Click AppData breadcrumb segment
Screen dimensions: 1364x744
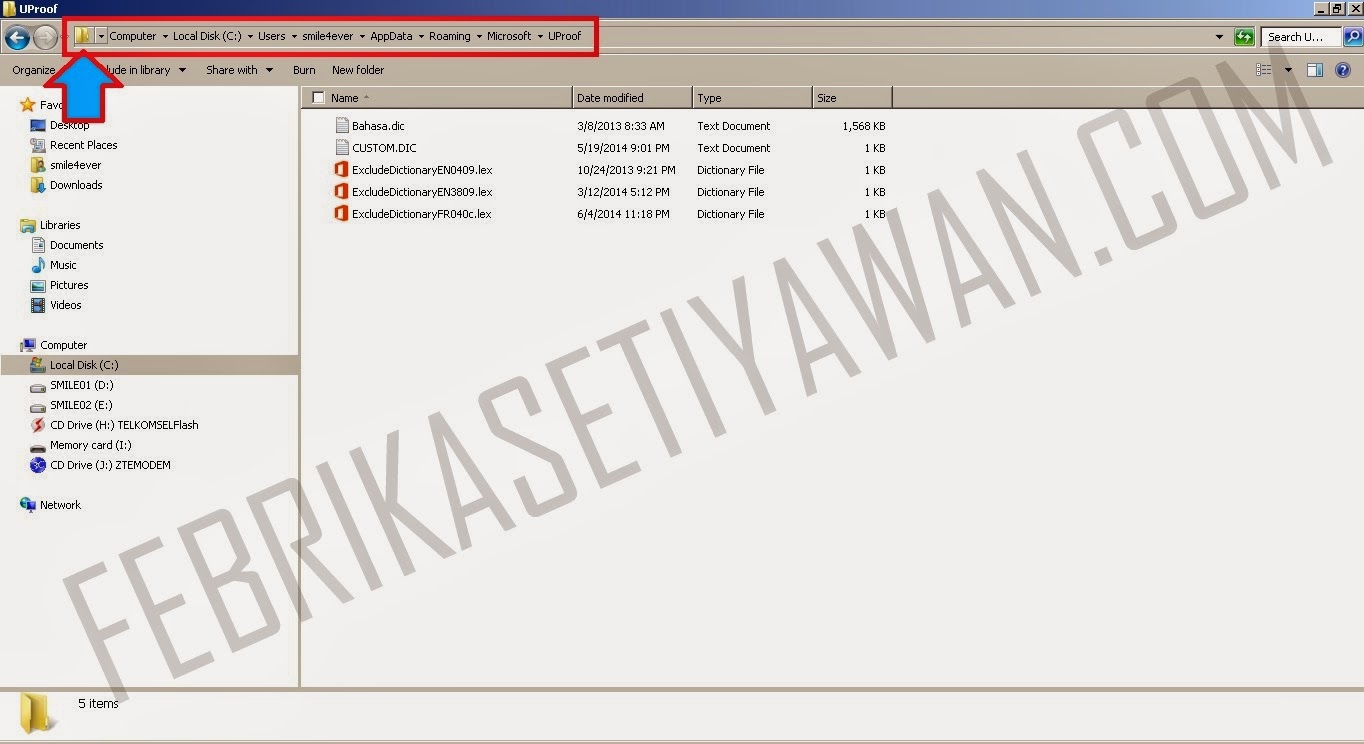tap(392, 37)
